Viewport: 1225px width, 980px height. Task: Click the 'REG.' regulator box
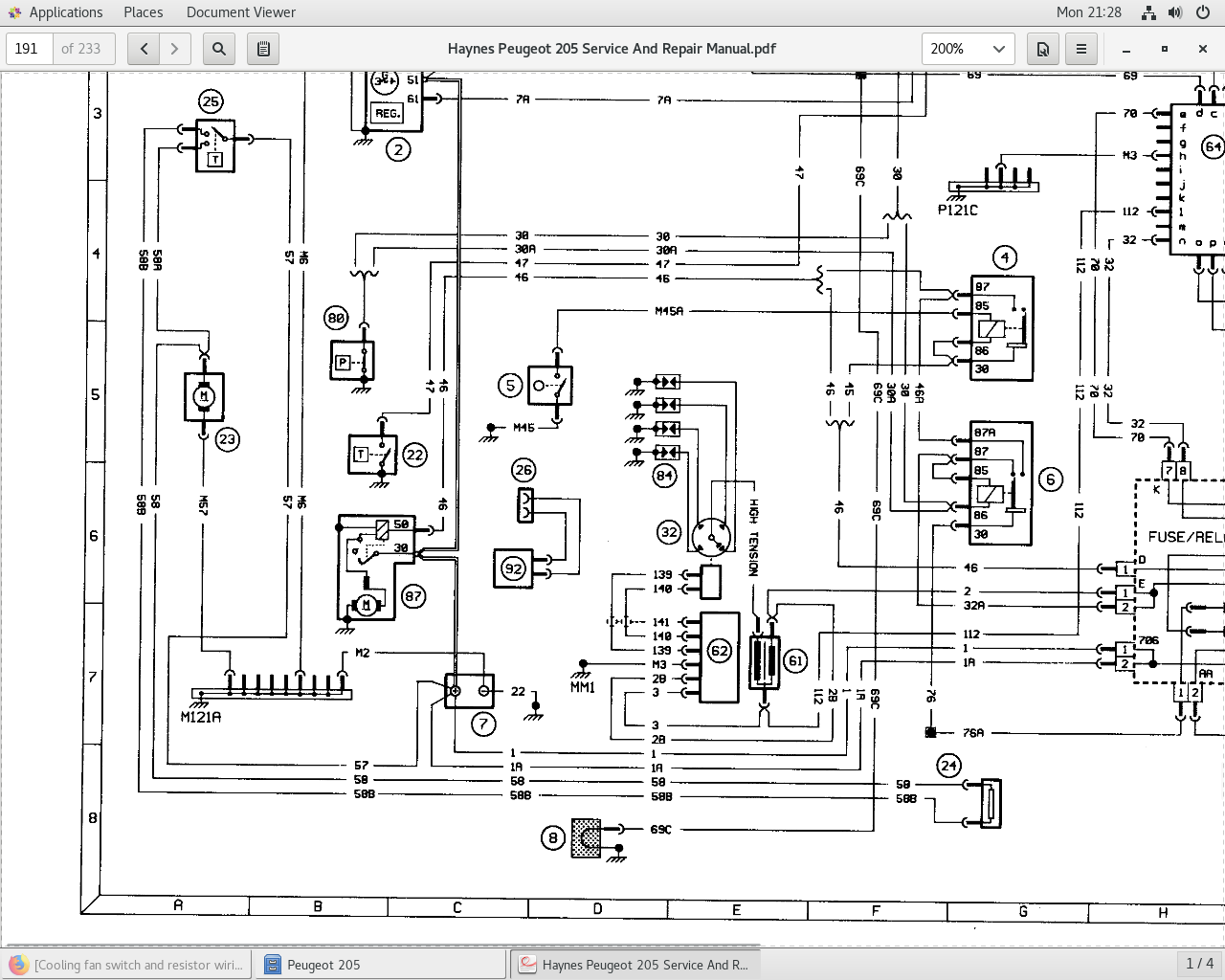(x=388, y=113)
